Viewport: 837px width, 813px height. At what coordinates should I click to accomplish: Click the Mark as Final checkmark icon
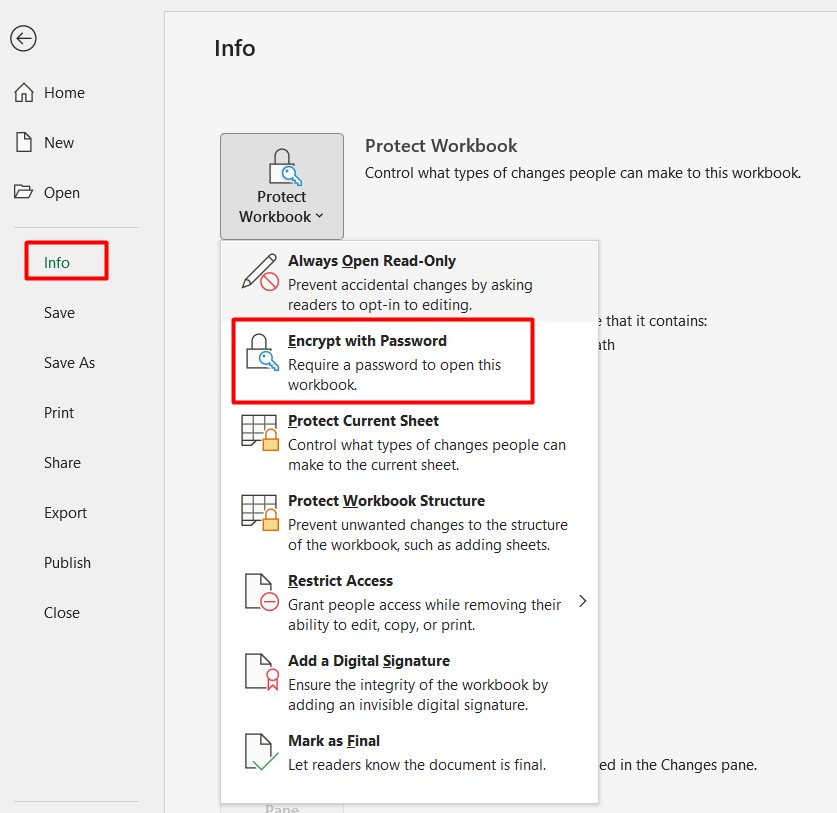click(260, 752)
